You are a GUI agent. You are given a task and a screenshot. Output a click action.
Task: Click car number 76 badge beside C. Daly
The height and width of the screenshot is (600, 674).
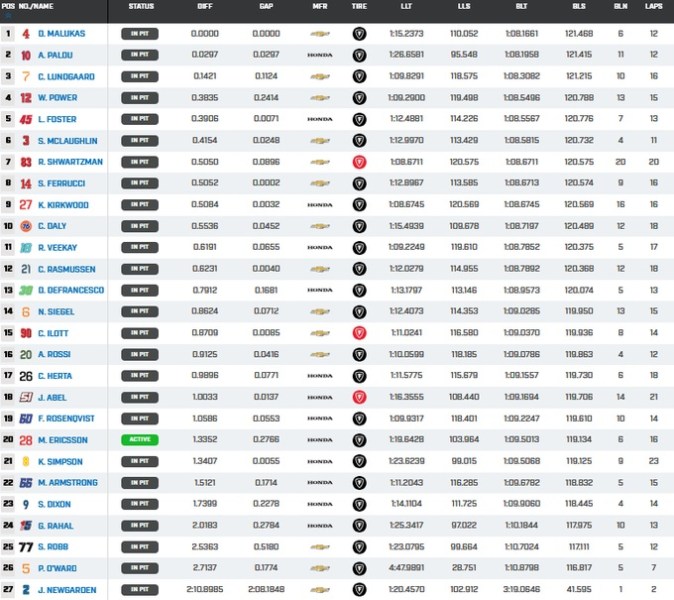26,226
